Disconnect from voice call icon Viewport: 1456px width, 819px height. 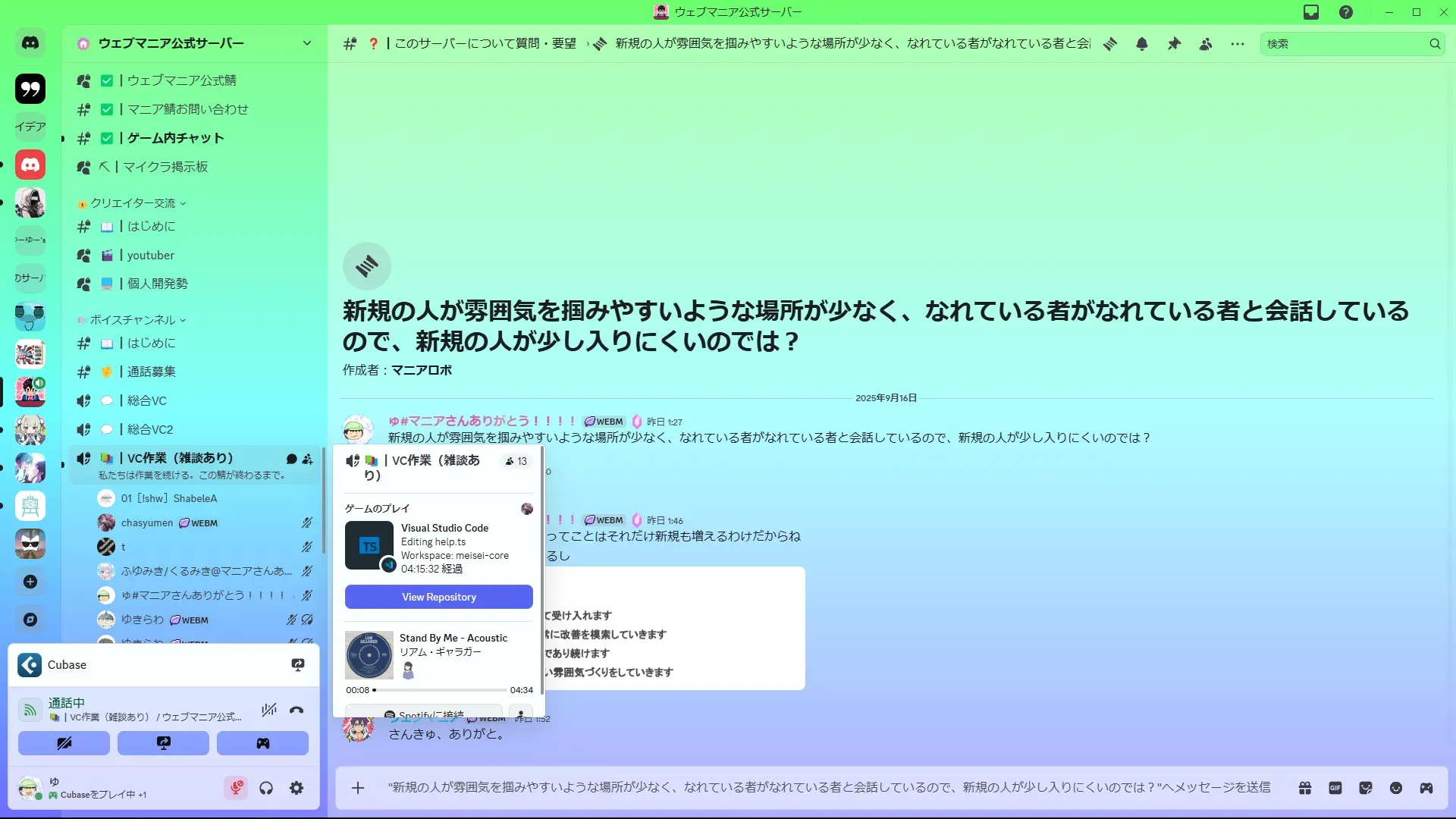297,710
